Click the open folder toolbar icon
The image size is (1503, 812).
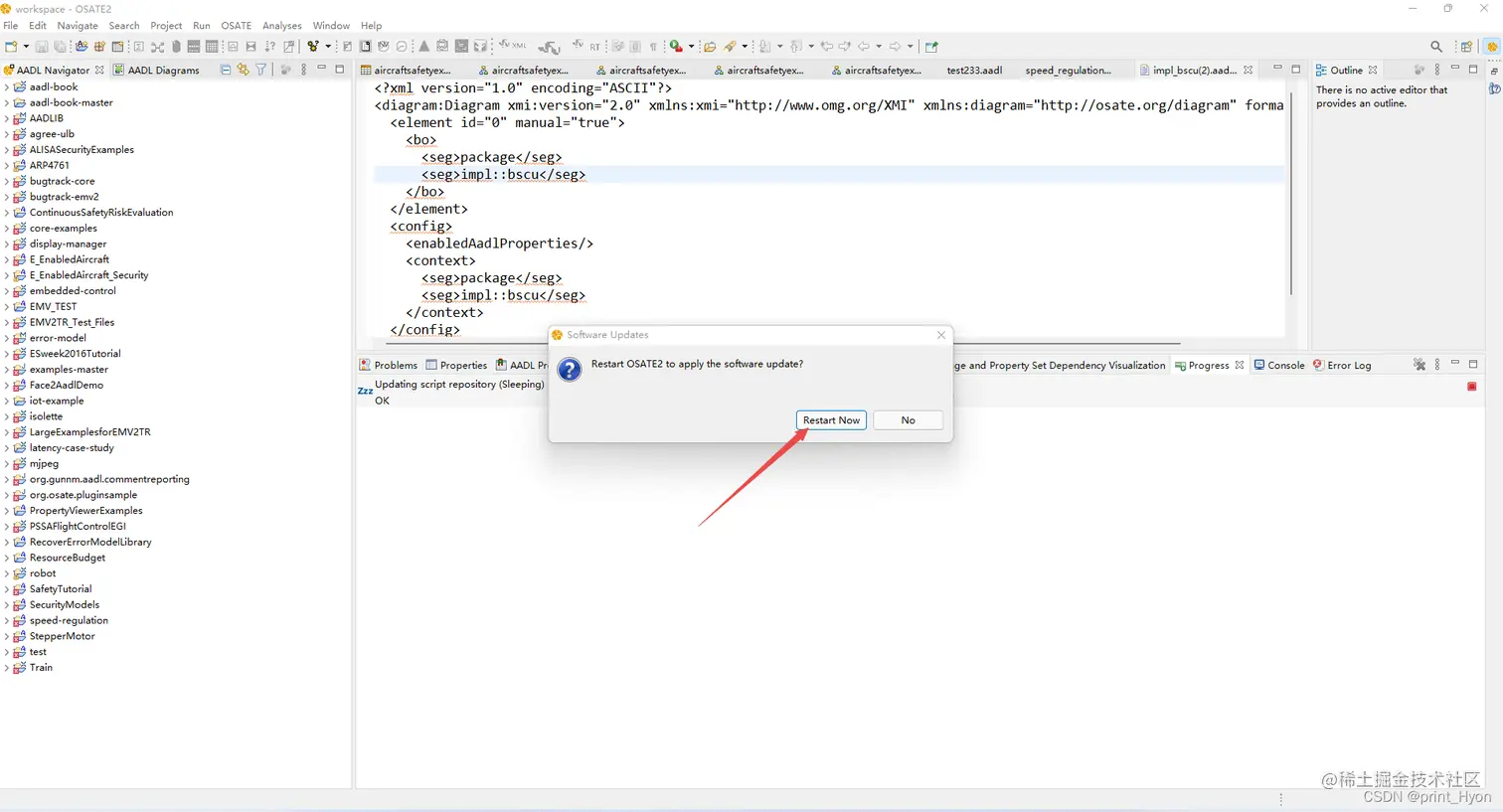click(710, 46)
